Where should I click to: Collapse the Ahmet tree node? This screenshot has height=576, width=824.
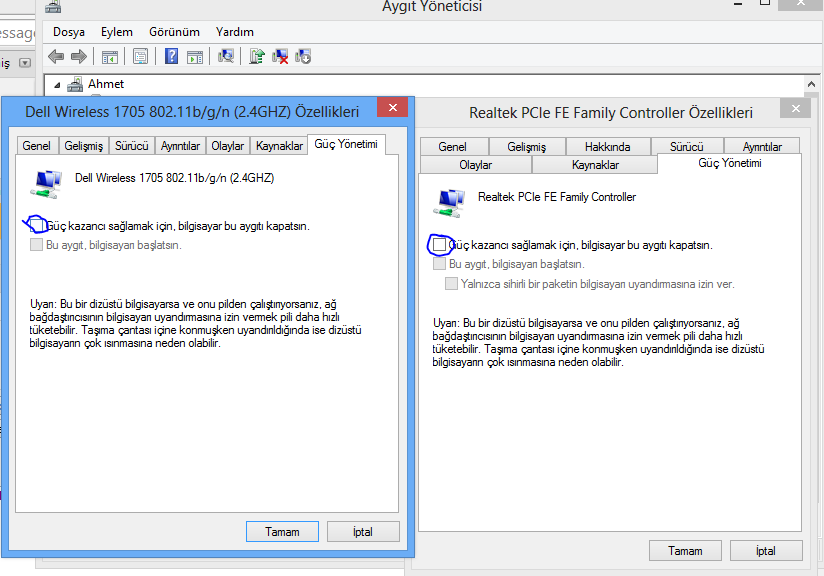[57, 85]
